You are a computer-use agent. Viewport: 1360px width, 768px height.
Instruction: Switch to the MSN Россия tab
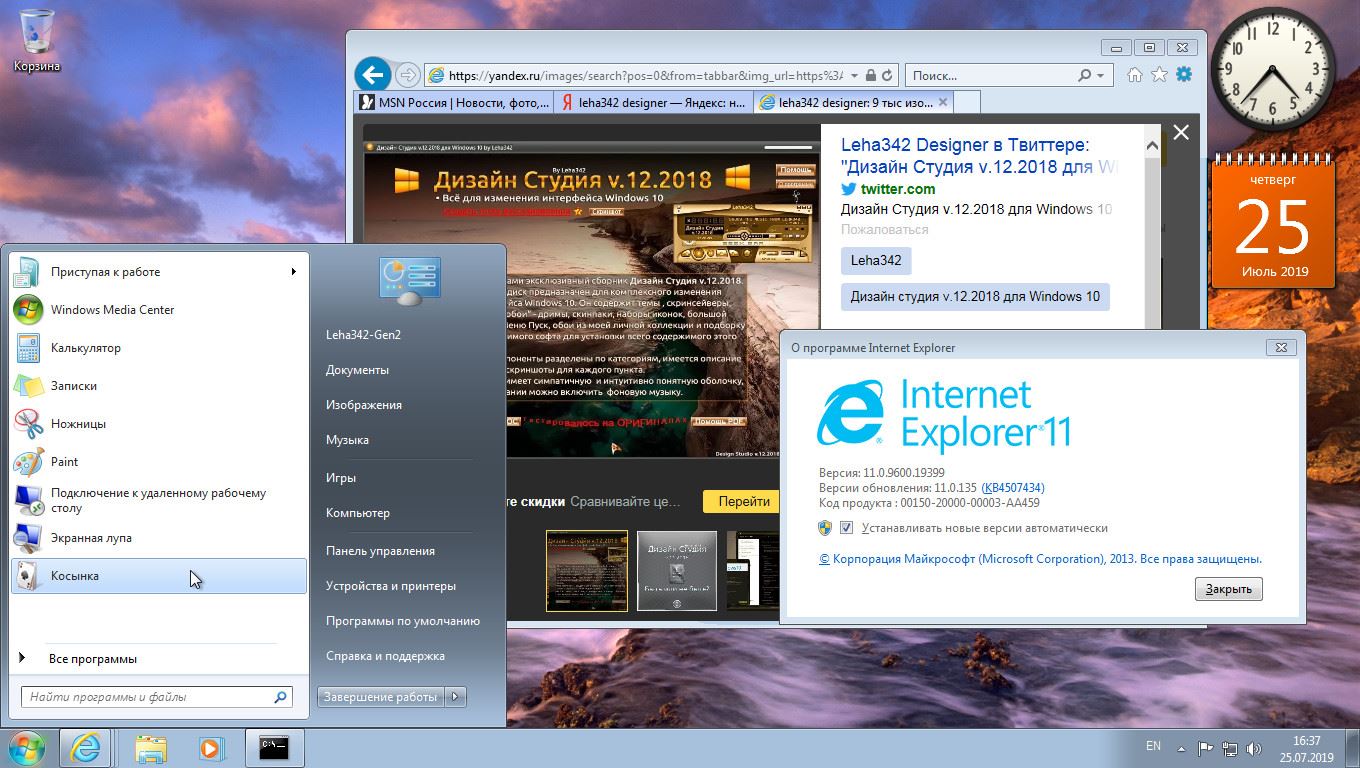click(x=454, y=102)
